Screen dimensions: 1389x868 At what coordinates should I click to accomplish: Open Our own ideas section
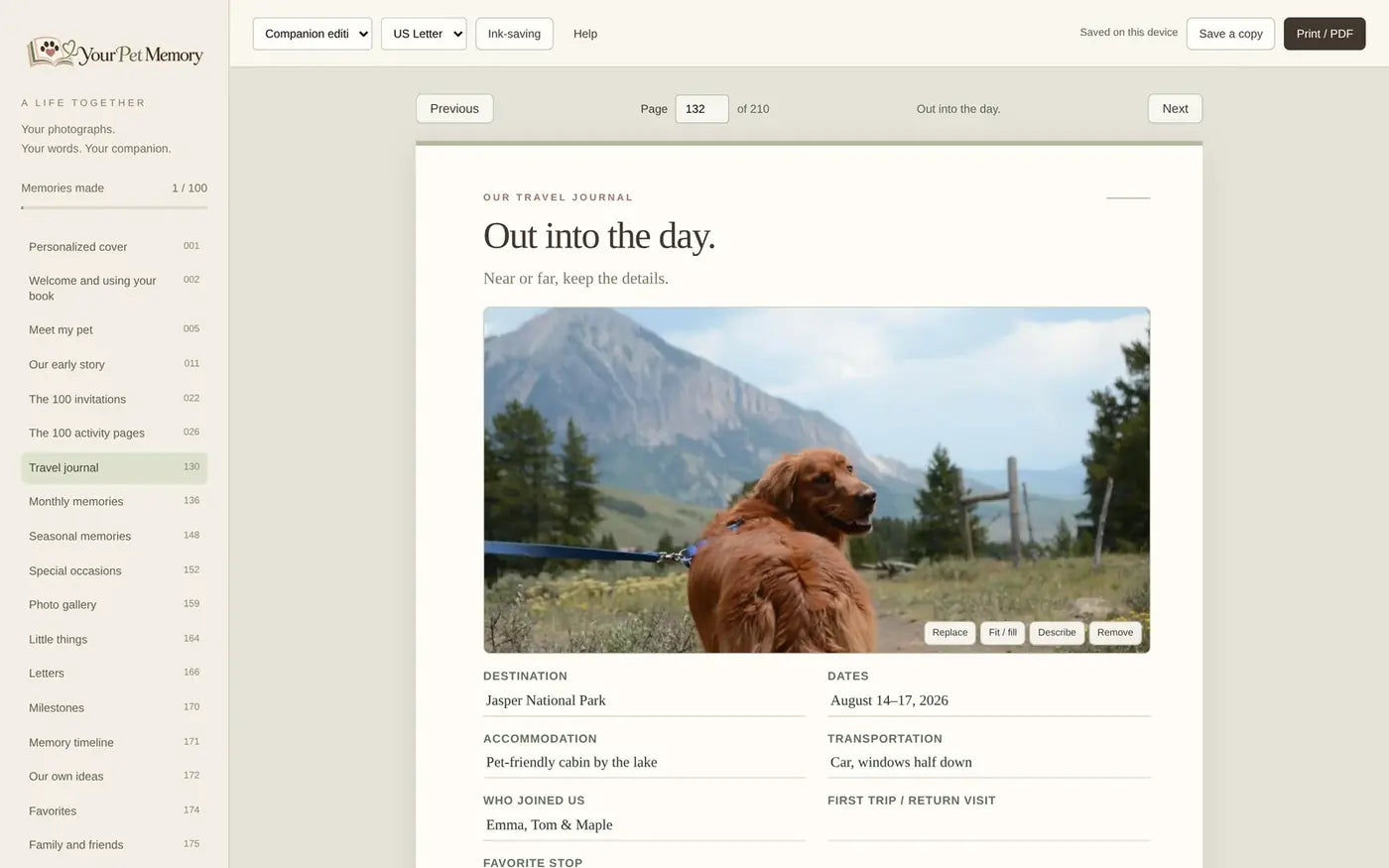(x=114, y=776)
